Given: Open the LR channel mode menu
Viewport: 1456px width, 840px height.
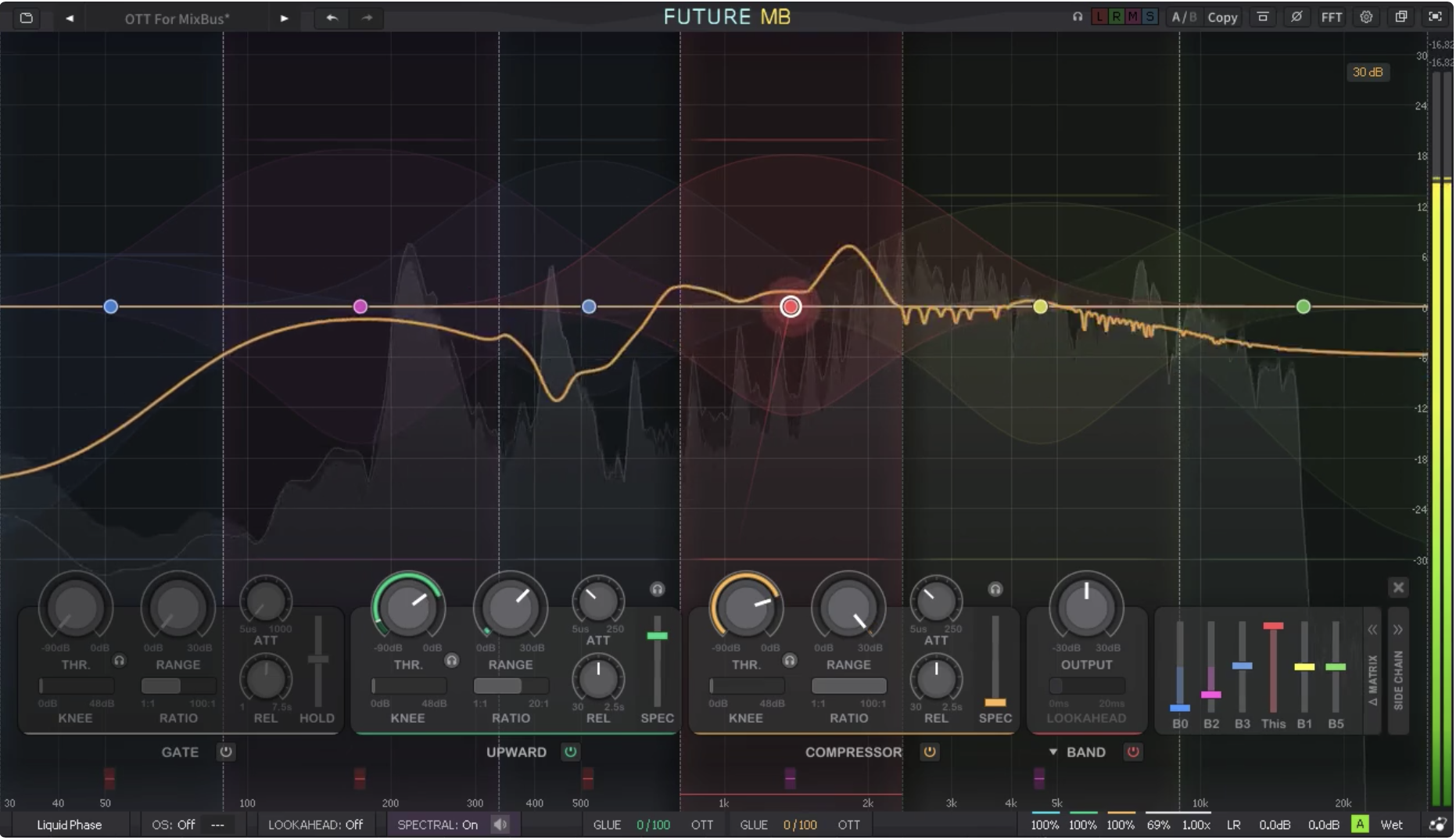Looking at the screenshot, I should pos(1234,825).
